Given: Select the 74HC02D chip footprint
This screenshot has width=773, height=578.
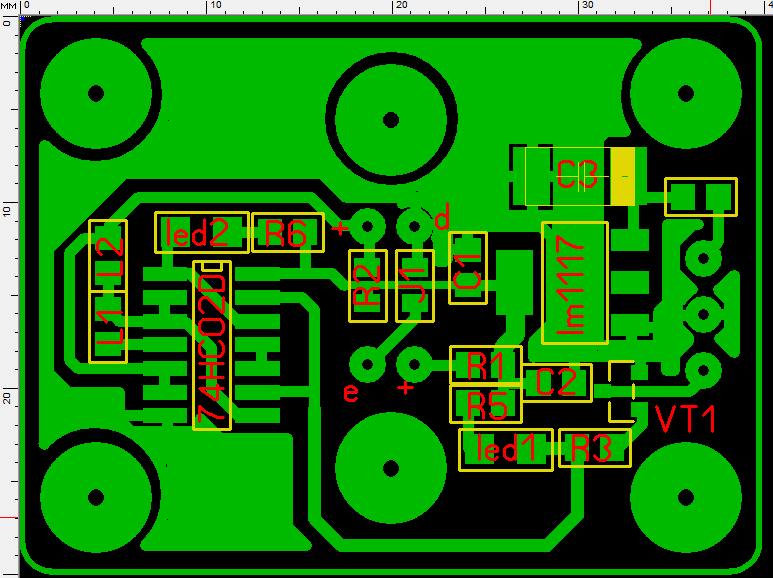Looking at the screenshot, I should pos(211,345).
